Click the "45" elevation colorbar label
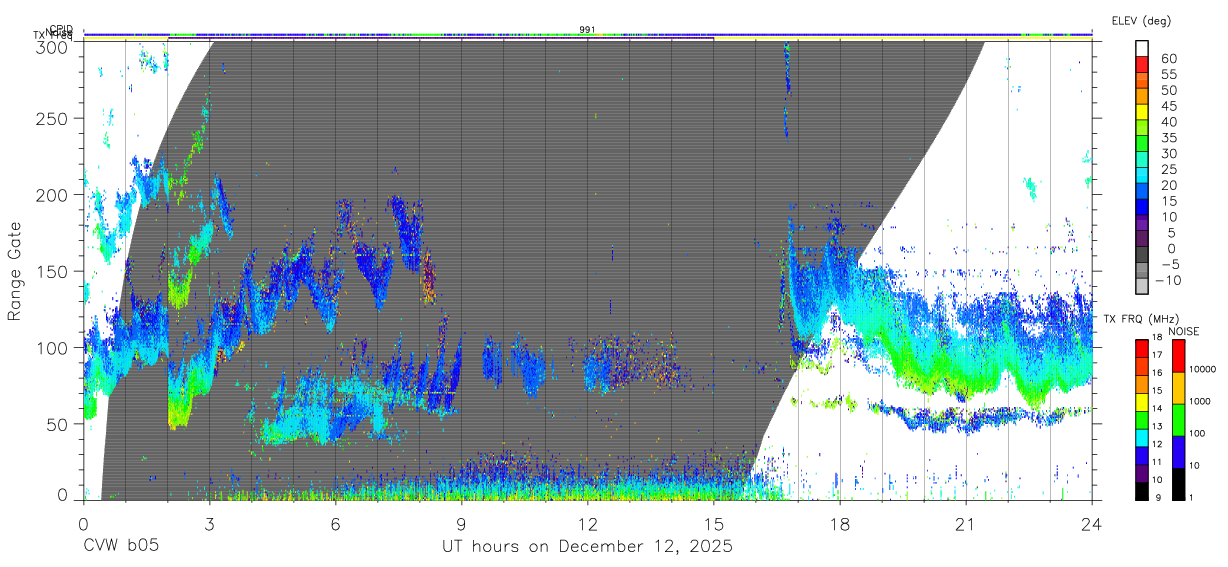 point(1169,105)
